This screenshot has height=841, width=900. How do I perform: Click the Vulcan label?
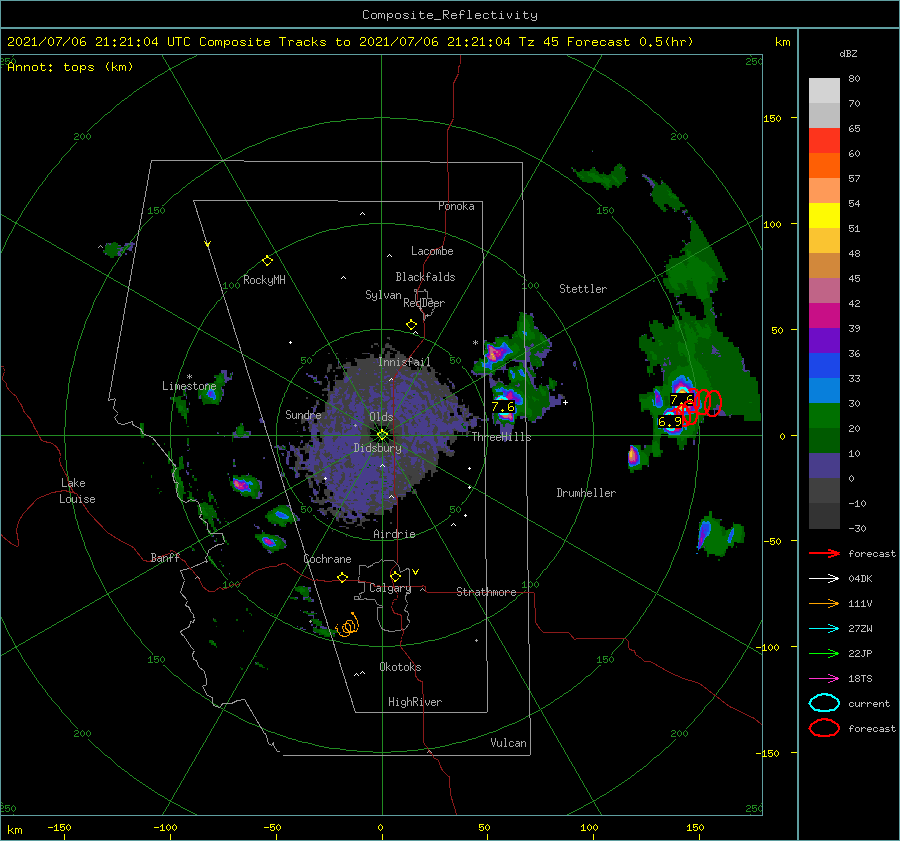point(508,743)
